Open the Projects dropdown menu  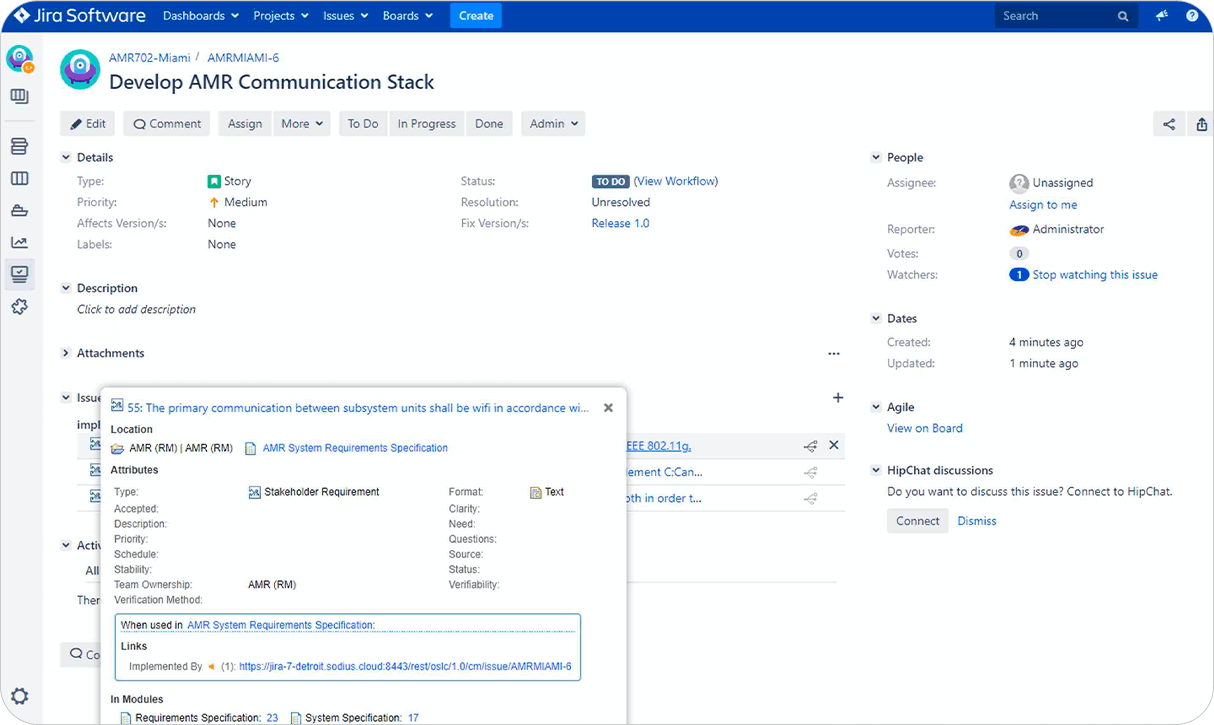[281, 16]
